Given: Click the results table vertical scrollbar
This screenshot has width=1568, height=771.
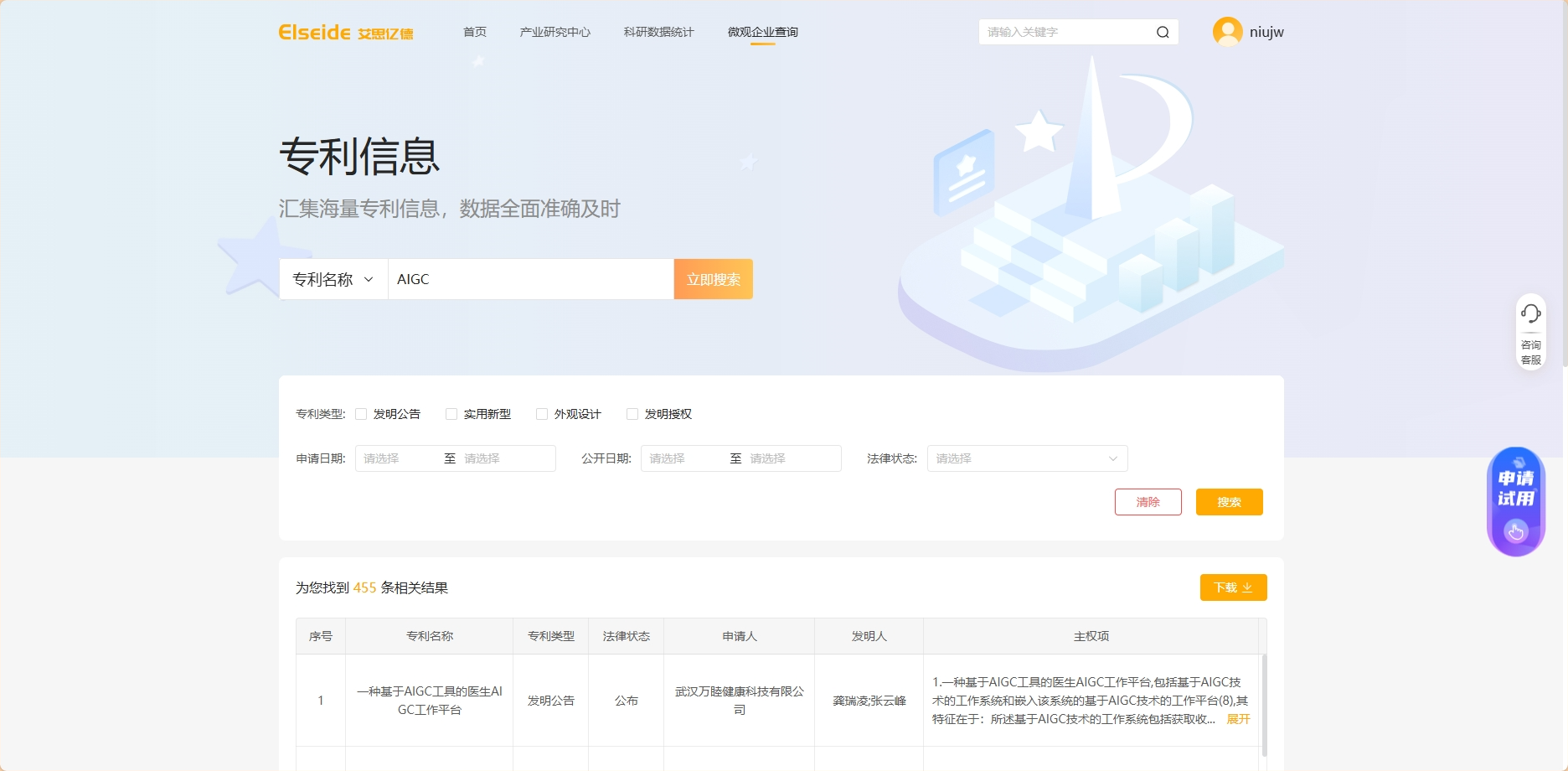Looking at the screenshot, I should tap(1264, 706).
